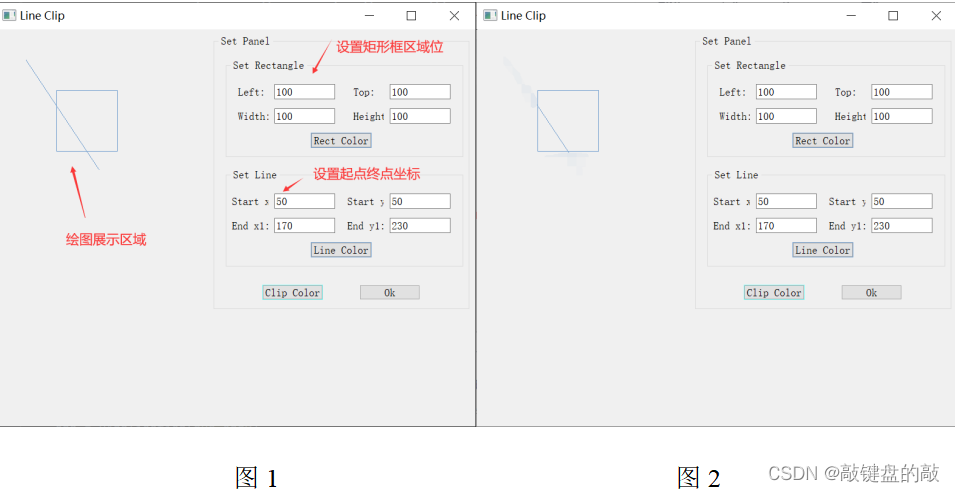Click the Height field in the right Line Clip window
This screenshot has width=955, height=492.
click(x=902, y=116)
